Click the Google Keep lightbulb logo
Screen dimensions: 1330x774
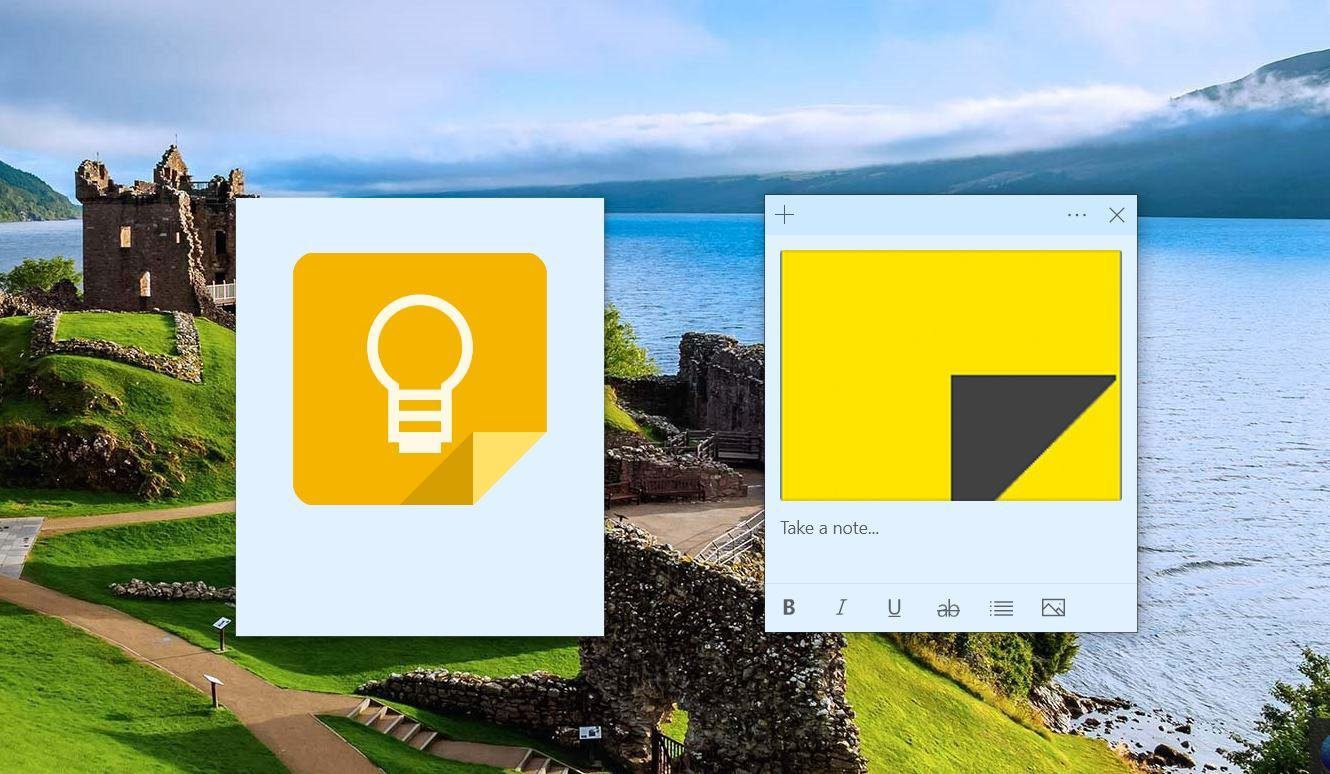coord(420,378)
